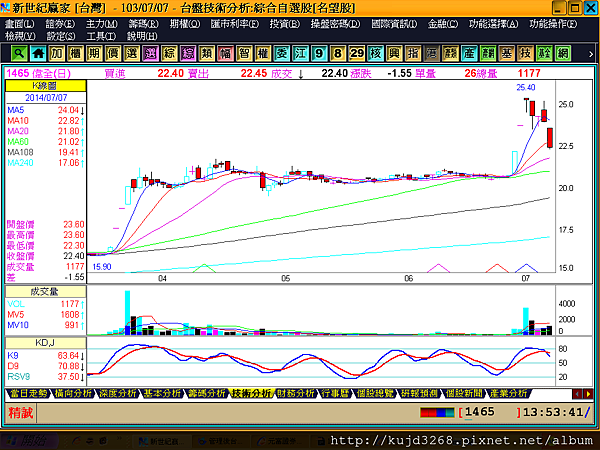Click the cyan 委 toolbar icon
Screen dimensions: 600x450
[x=282, y=53]
